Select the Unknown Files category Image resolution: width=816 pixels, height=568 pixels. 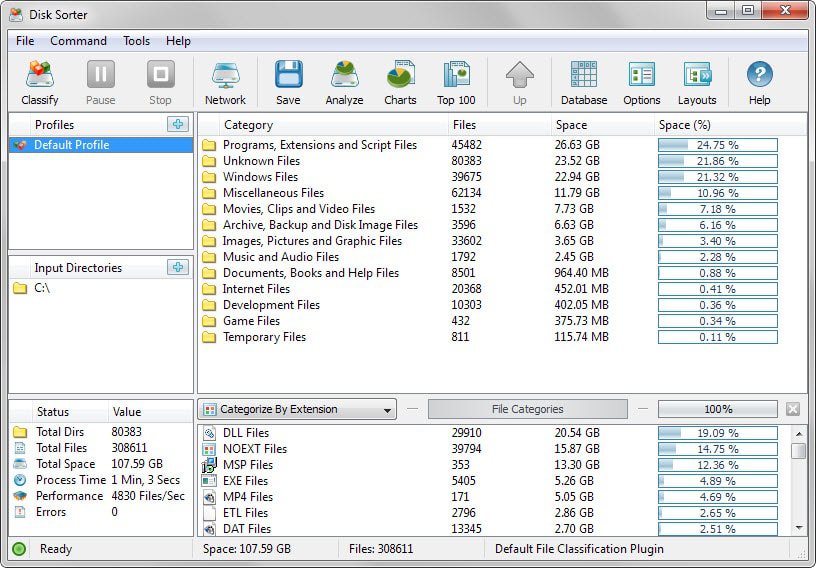click(x=502, y=161)
